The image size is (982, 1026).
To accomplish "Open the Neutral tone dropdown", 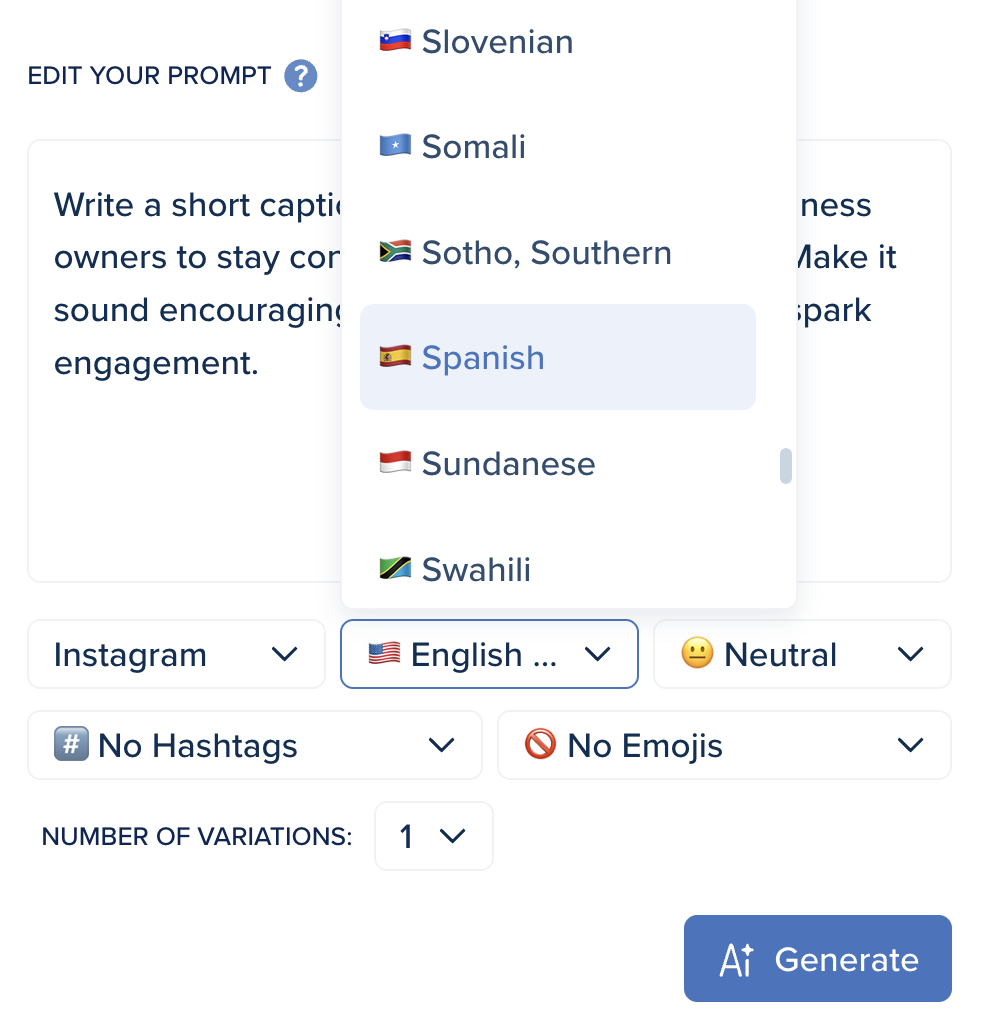I will point(802,654).
